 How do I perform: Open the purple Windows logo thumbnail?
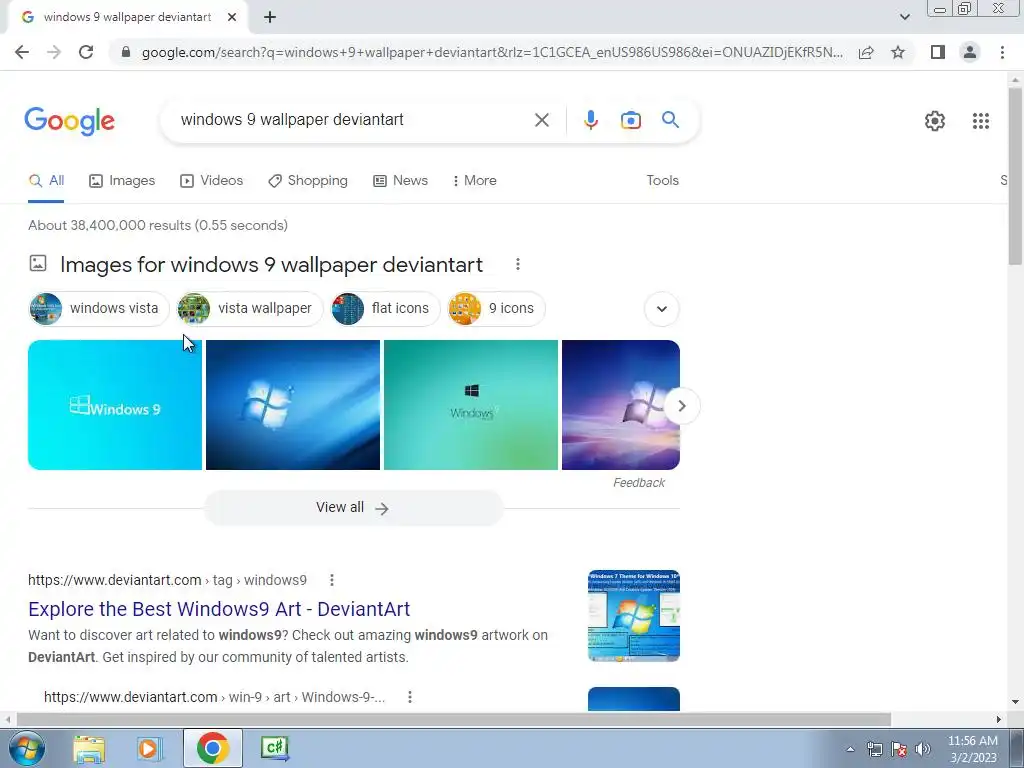[614, 405]
